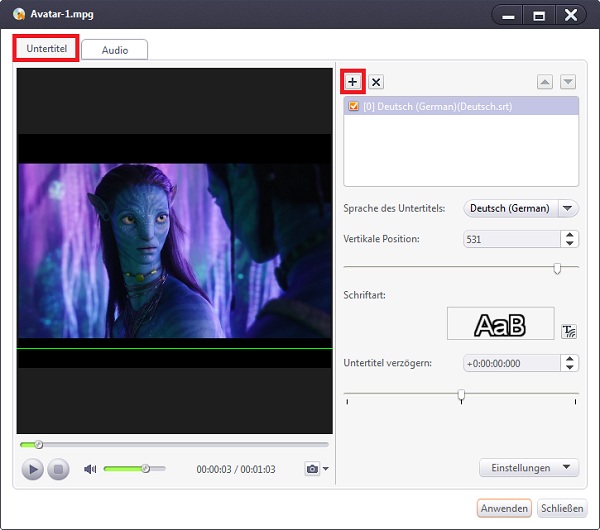The height and width of the screenshot is (530, 600).
Task: Click the Vertikale Position input field
Action: click(512, 239)
